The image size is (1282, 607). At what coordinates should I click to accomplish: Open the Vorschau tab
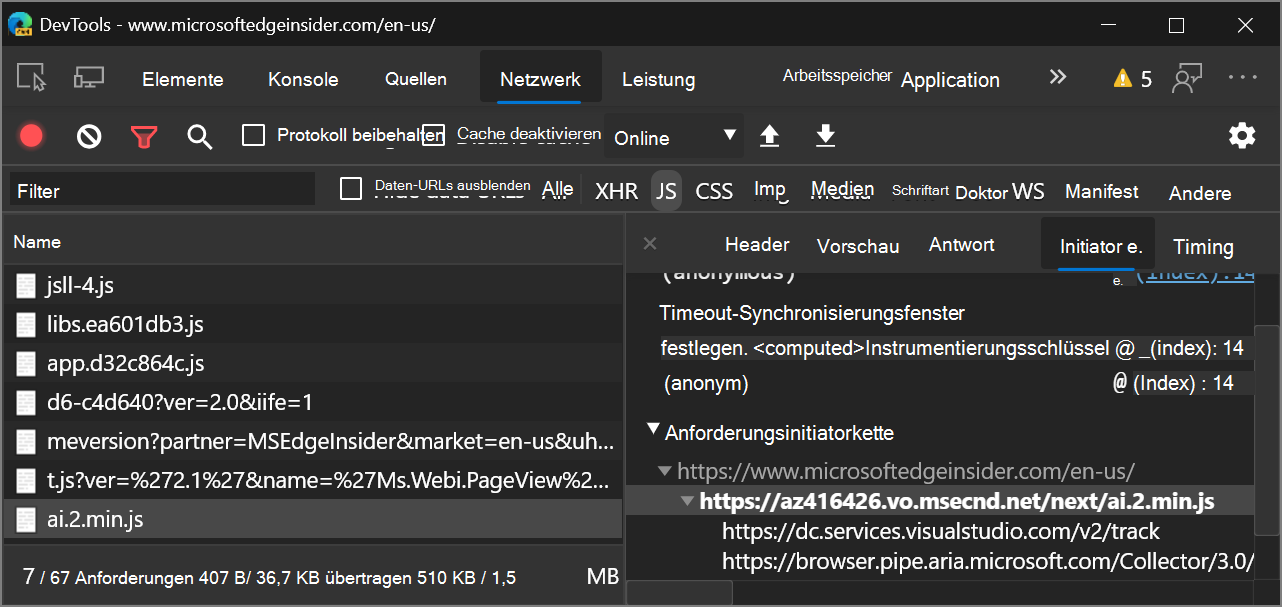858,246
